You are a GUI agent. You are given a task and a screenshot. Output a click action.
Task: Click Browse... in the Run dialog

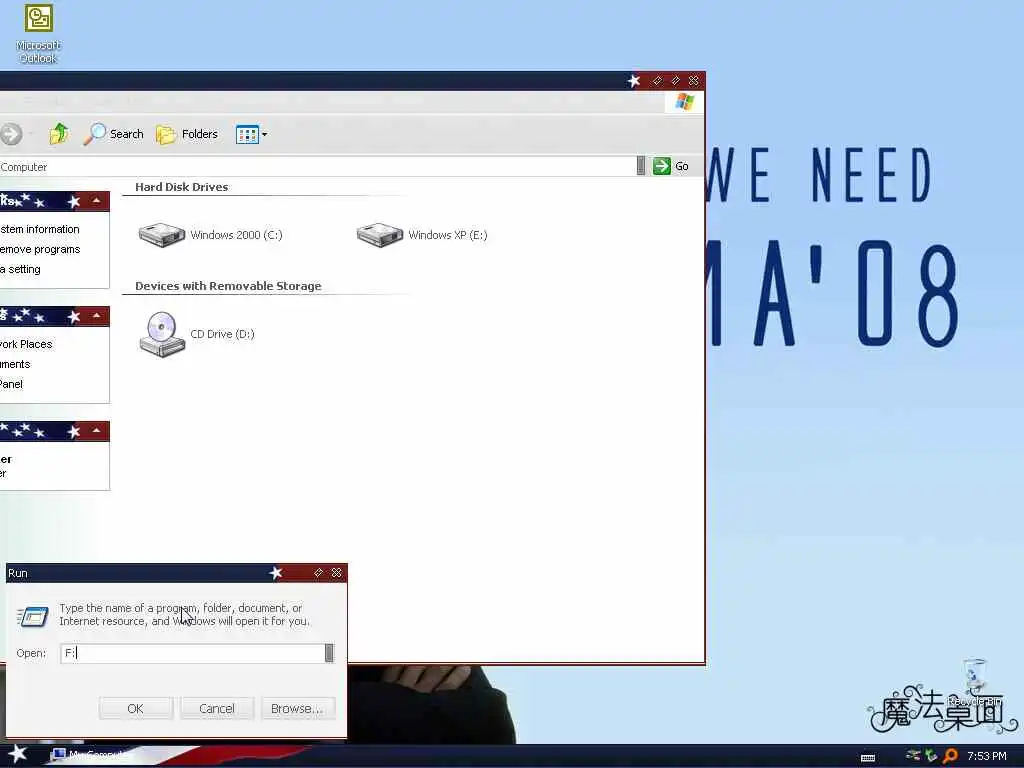[297, 709]
